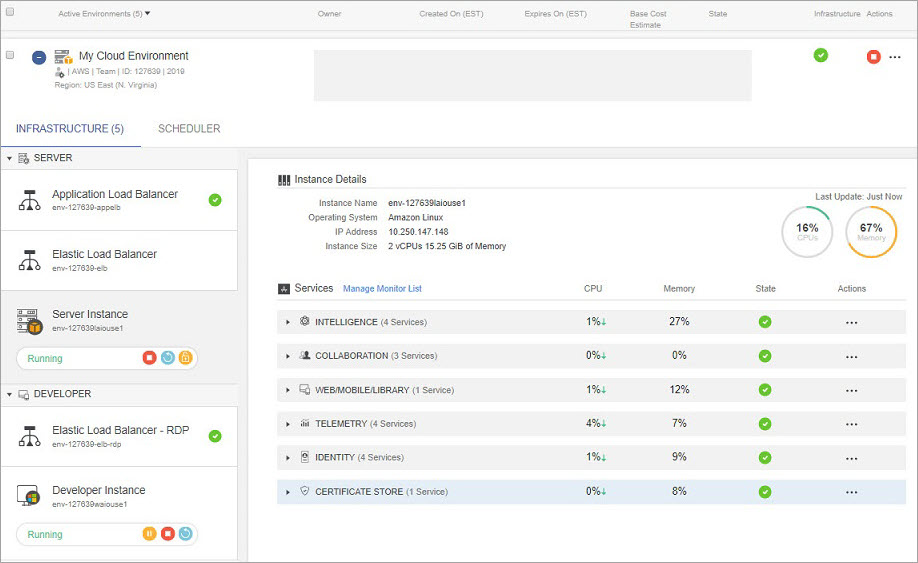Click the orange lock icon on Server Instance
This screenshot has height=563, width=918.
pos(185,358)
